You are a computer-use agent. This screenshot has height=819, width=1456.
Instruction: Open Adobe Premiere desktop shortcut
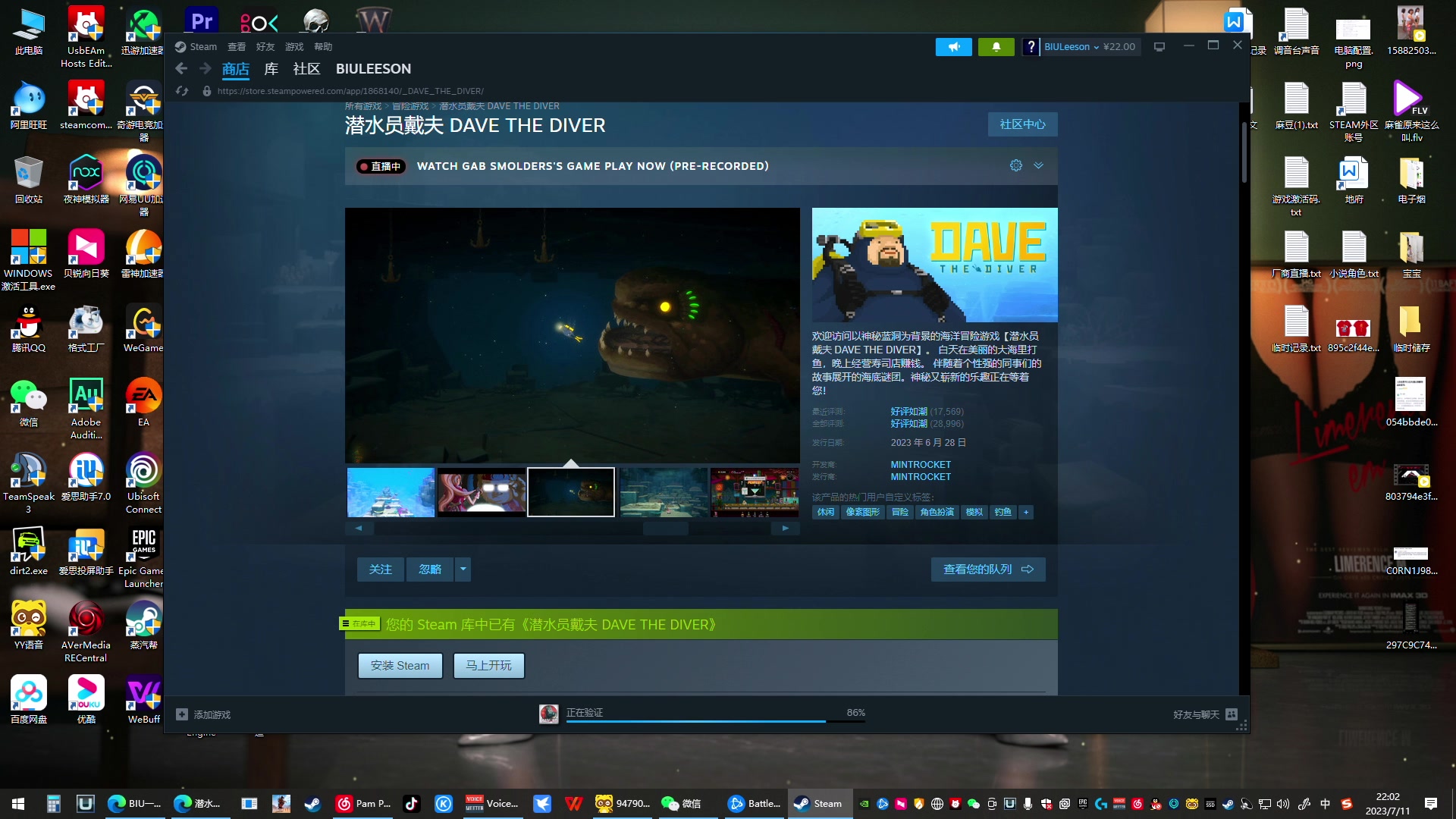tap(202, 21)
